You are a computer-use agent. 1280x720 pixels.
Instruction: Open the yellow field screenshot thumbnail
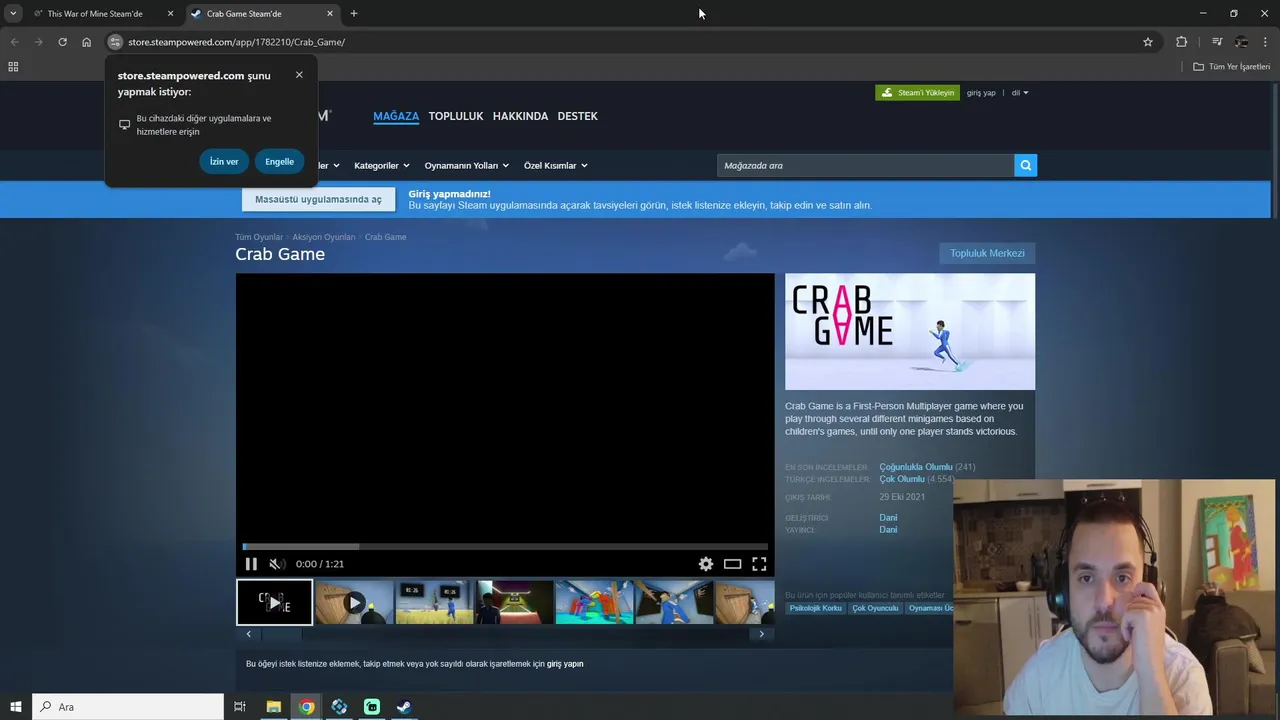(x=434, y=603)
